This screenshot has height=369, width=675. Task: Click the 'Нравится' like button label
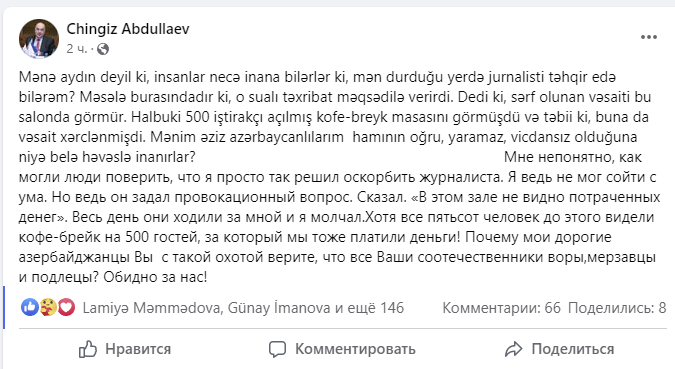(138, 349)
